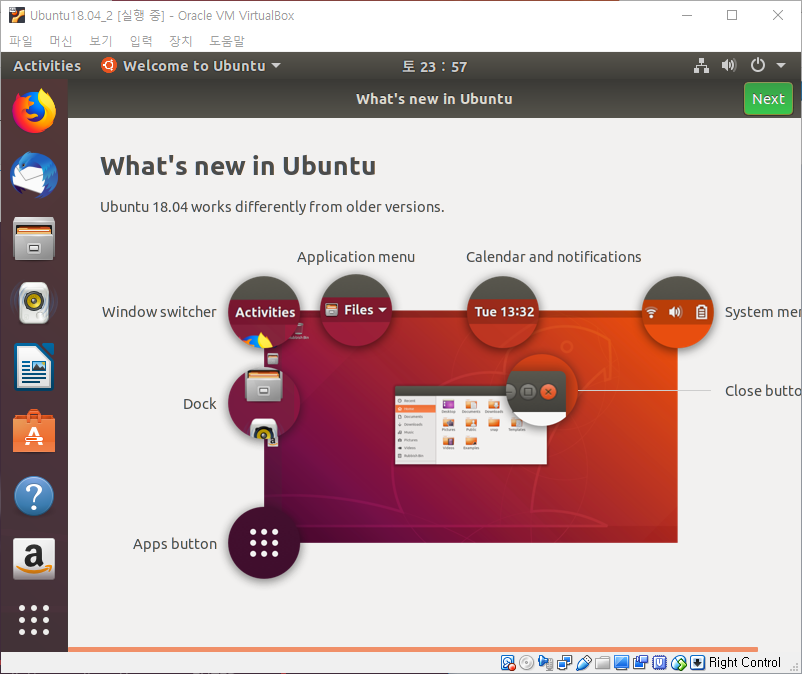Click the Ubuntu 18.04 works differently text
Image resolution: width=802 pixels, height=674 pixels.
pos(272,207)
